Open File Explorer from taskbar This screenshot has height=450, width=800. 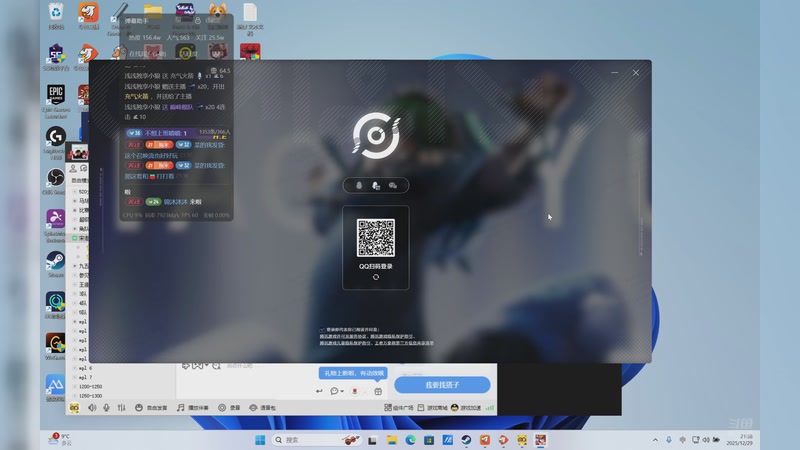tap(392, 440)
